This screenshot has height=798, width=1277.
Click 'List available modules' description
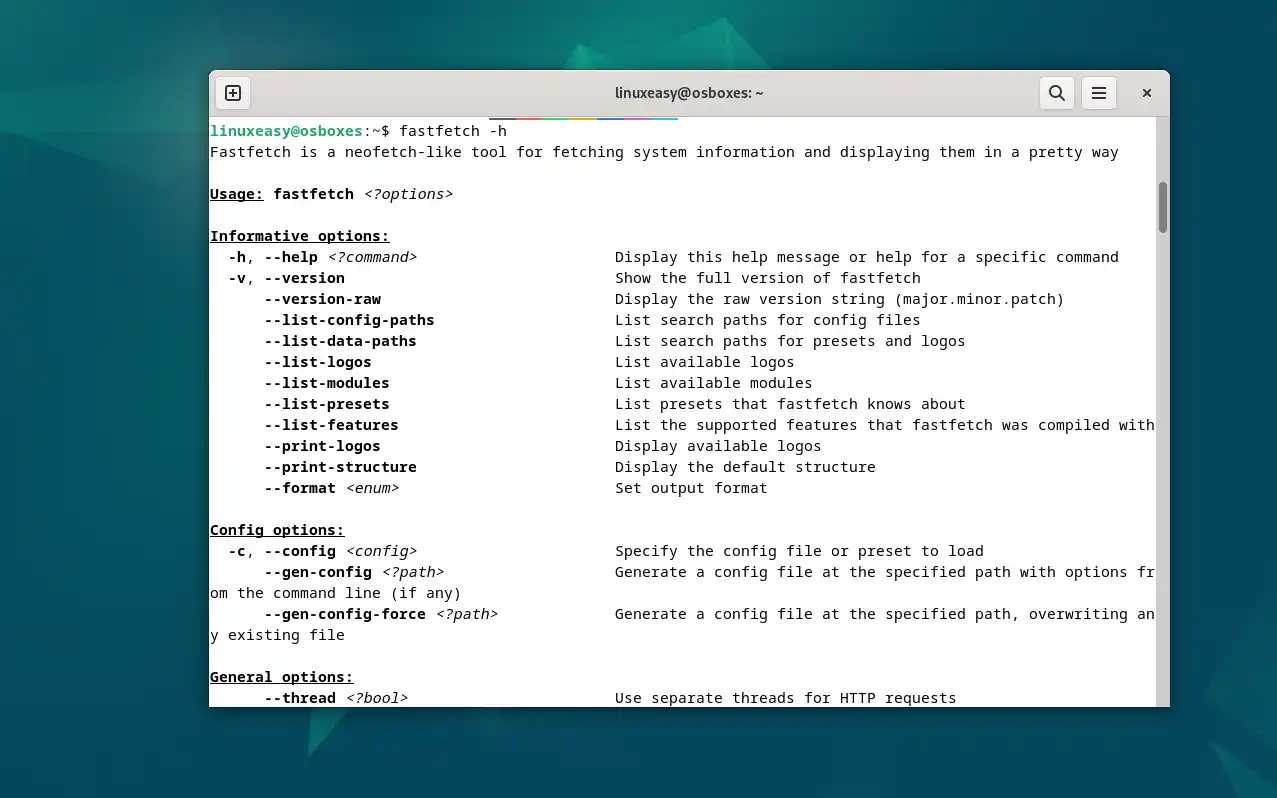tap(714, 383)
